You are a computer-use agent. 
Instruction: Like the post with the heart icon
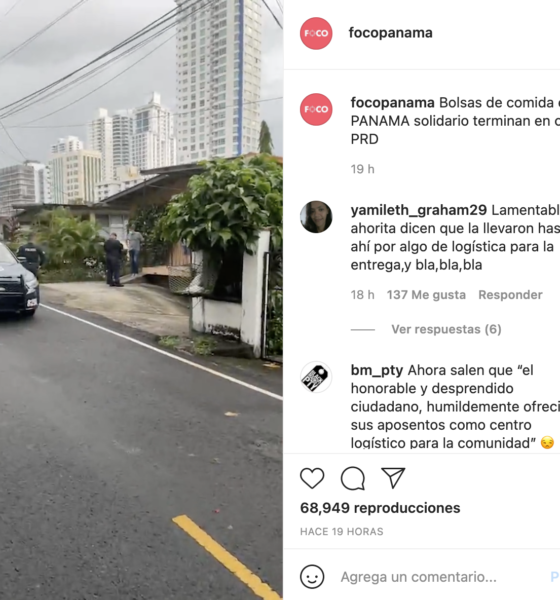[x=312, y=478]
